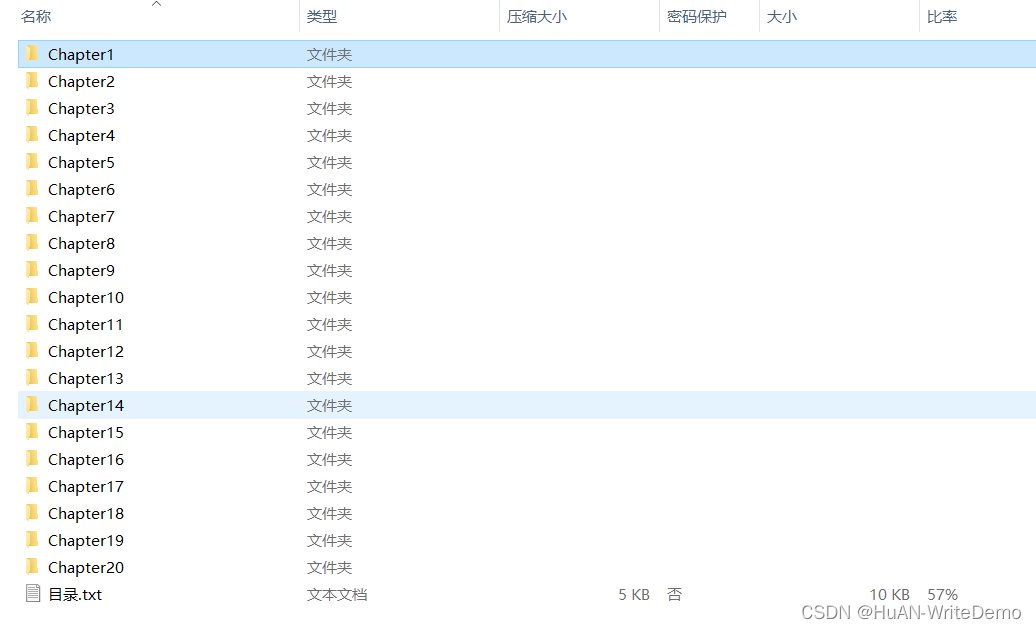The image size is (1036, 629).
Task: Click the 目录.txt text document icon
Action: click(33, 594)
